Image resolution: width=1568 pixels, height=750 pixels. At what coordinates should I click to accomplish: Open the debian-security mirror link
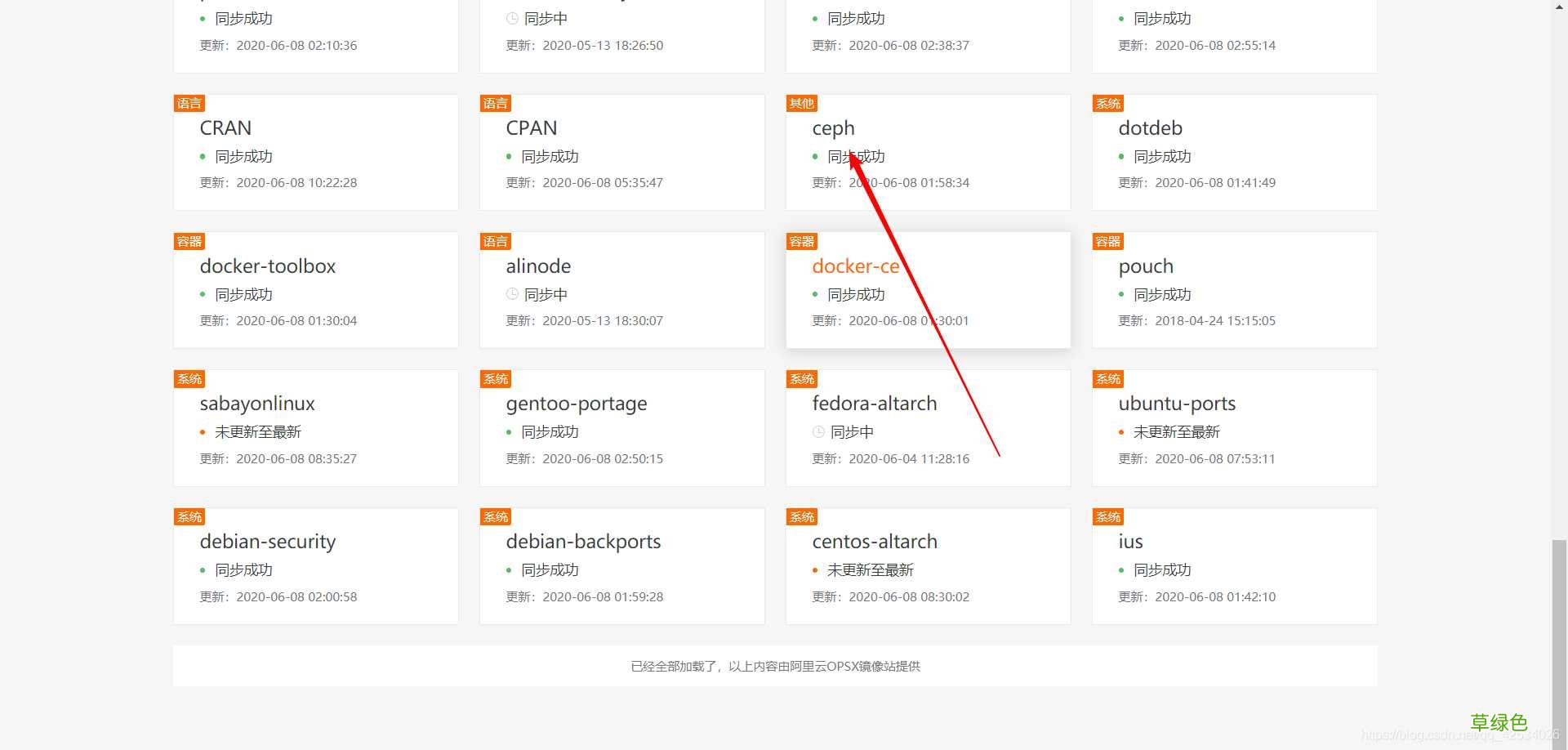[268, 542]
